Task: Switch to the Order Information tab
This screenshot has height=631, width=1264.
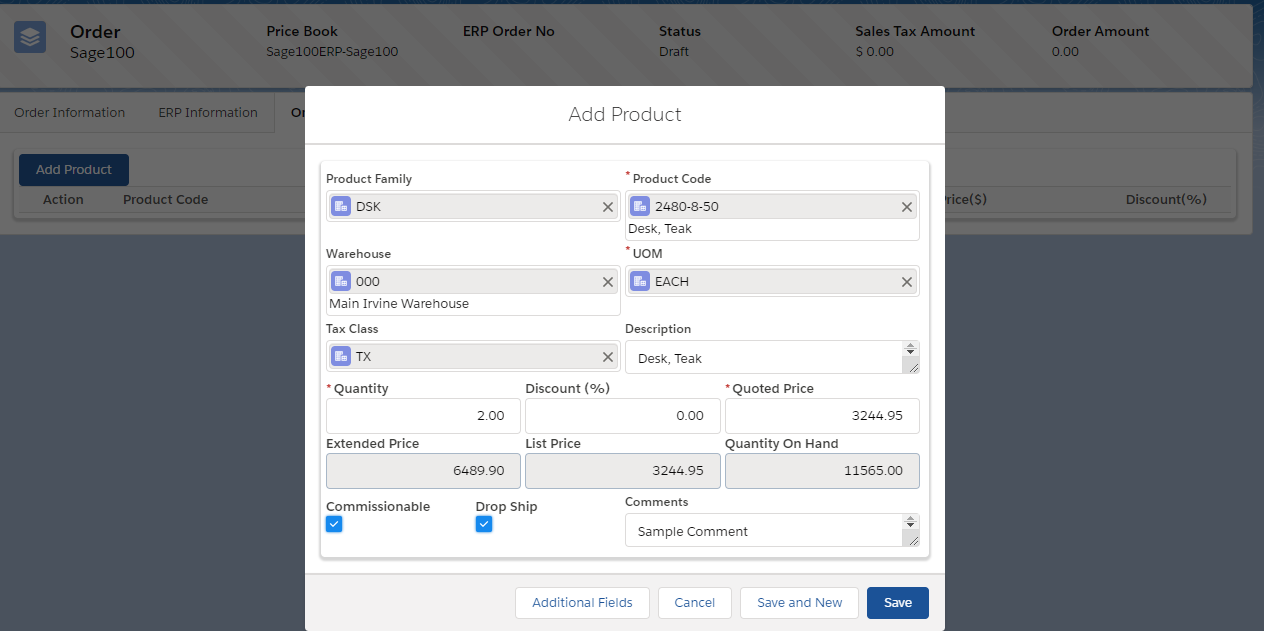Action: tap(70, 113)
